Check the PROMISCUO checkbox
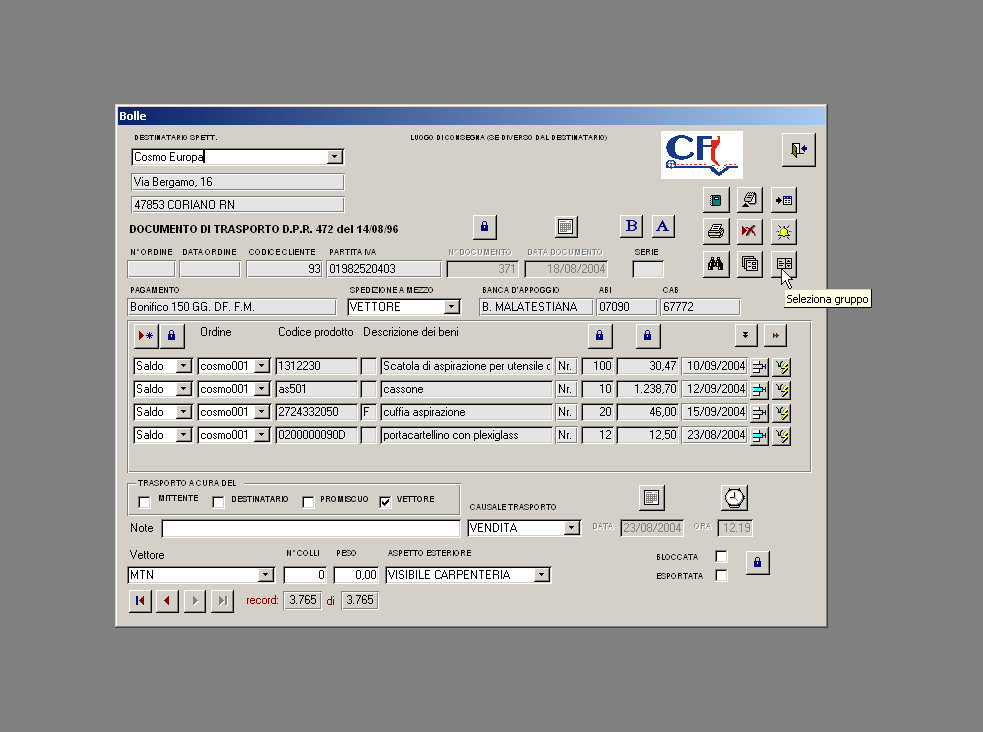Image resolution: width=983 pixels, height=732 pixels. pyautogui.click(x=308, y=502)
